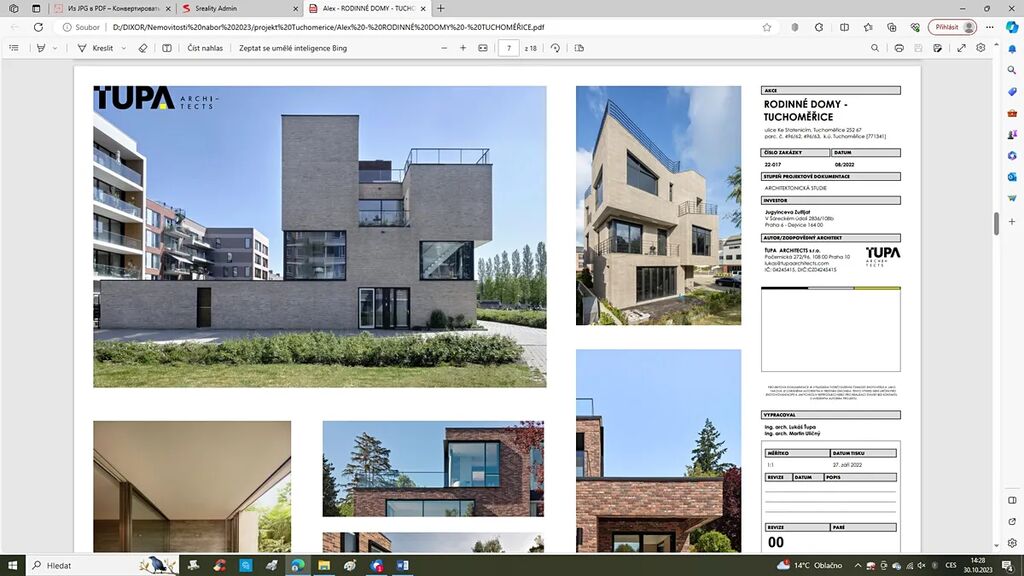The image size is (1024, 576).
Task: Print the PDF document
Action: (899, 48)
